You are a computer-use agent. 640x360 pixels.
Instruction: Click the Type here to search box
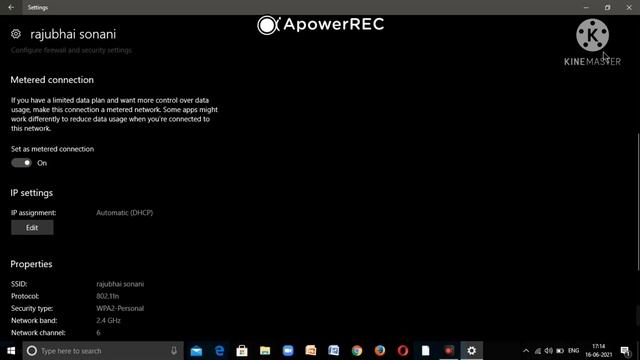click(x=103, y=351)
